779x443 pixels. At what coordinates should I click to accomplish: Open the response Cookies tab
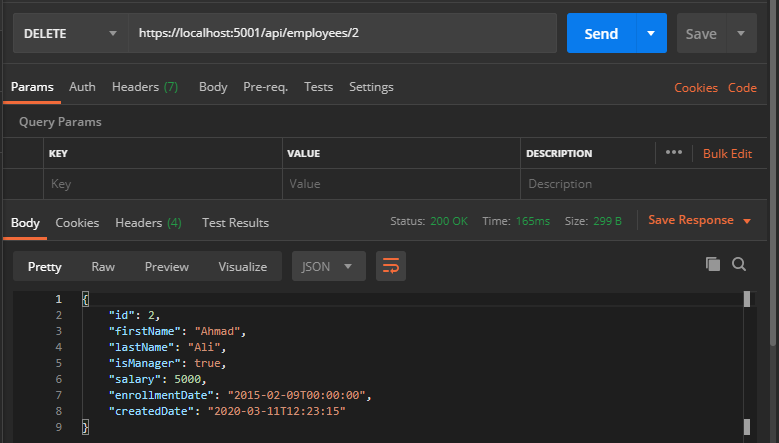pyautogui.click(x=77, y=222)
